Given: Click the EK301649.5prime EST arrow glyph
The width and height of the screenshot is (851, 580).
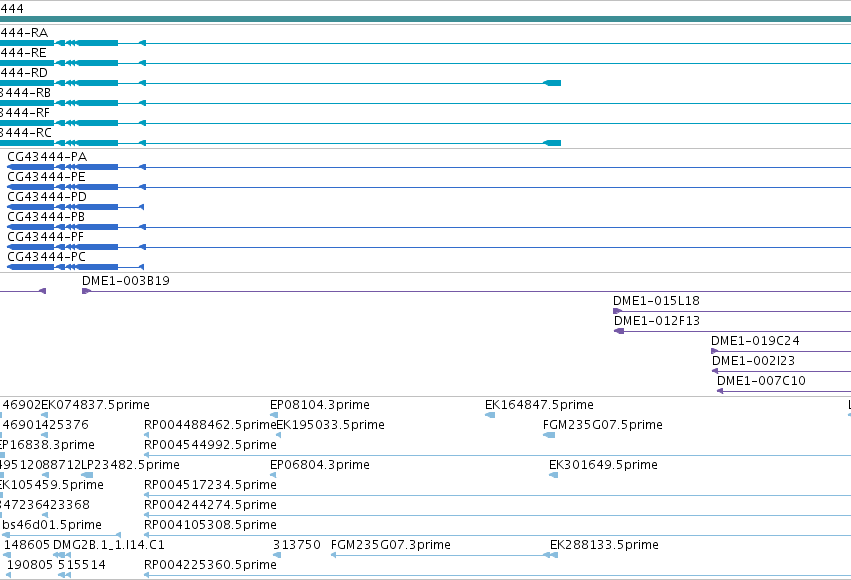Looking at the screenshot, I should 554,475.
